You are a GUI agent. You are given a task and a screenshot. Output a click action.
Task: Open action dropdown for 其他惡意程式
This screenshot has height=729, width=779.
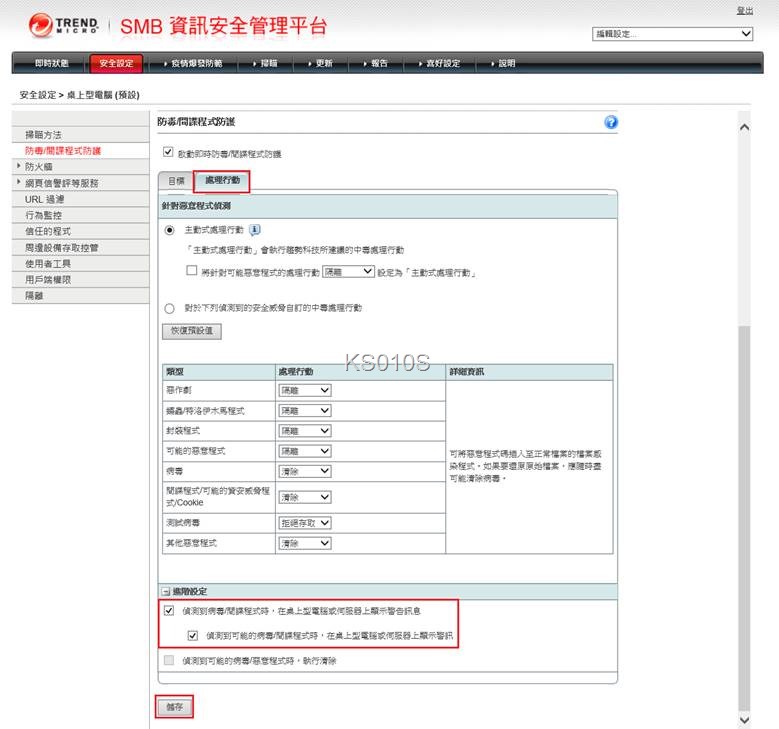point(305,543)
